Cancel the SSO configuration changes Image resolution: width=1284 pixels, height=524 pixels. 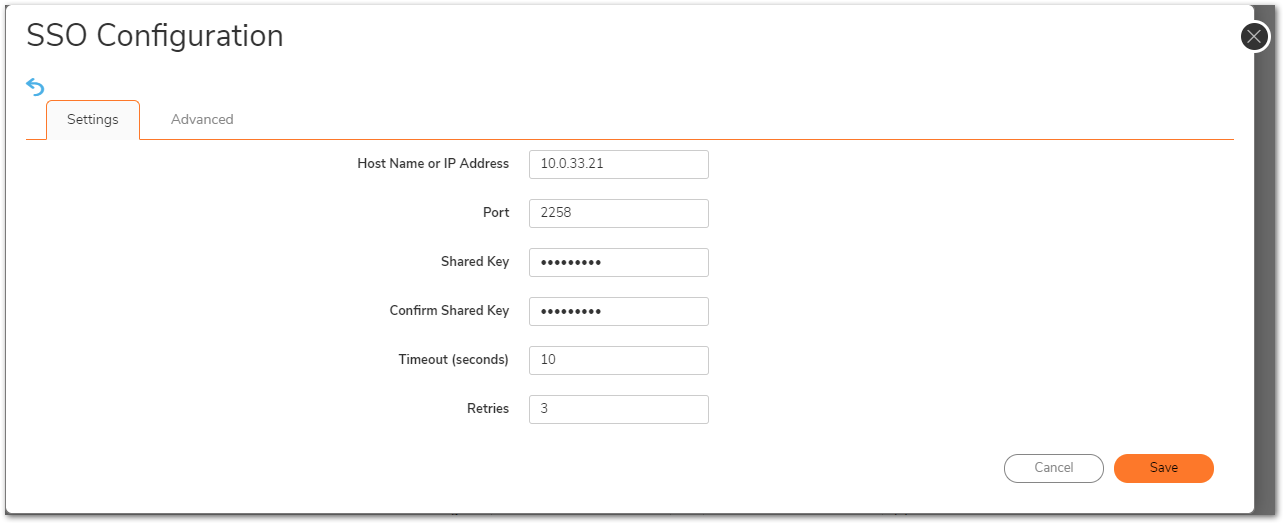[1053, 468]
